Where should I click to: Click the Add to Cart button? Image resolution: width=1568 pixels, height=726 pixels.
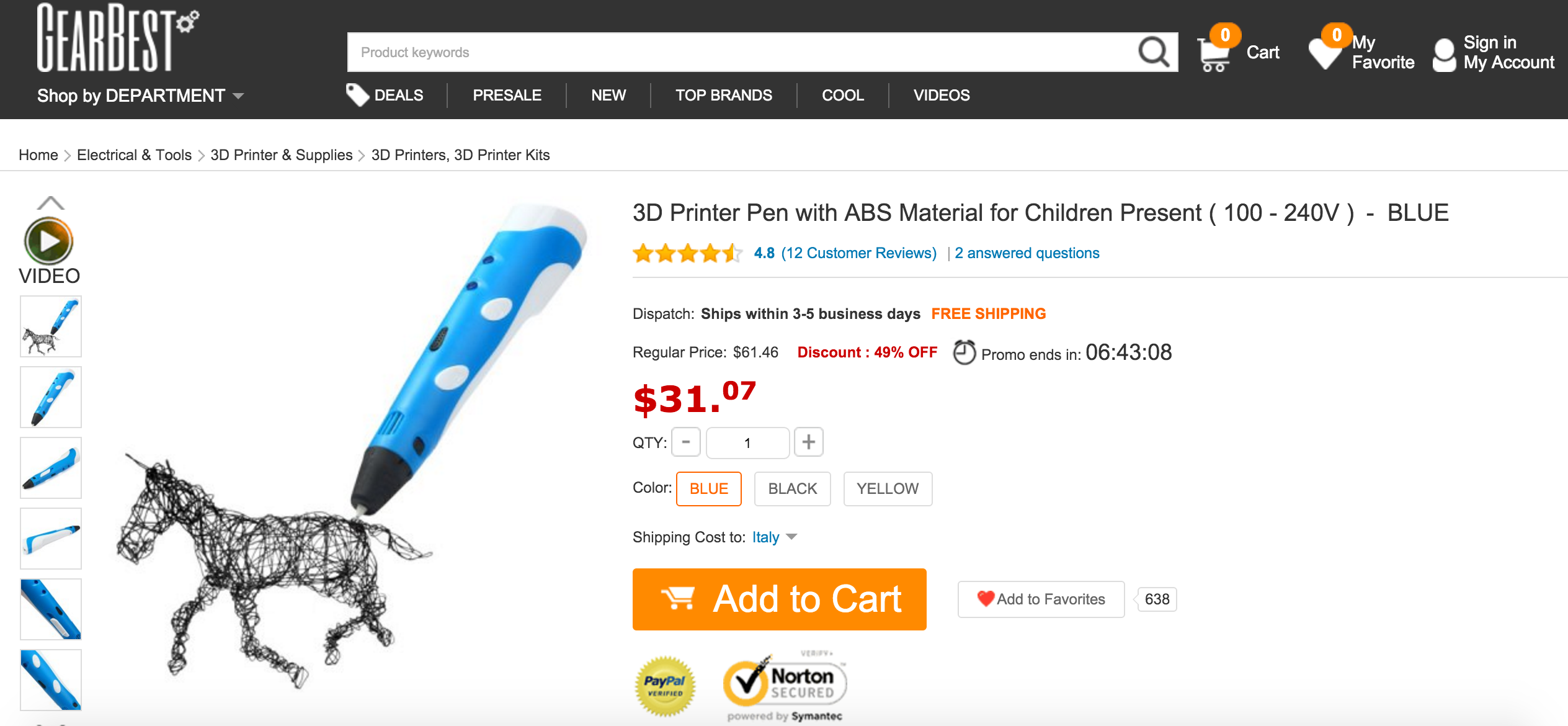tap(779, 599)
